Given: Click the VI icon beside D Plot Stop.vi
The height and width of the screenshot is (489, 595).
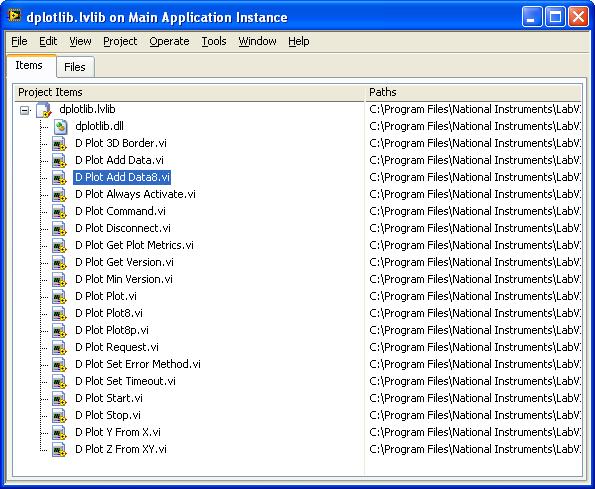Looking at the screenshot, I should tap(59, 416).
